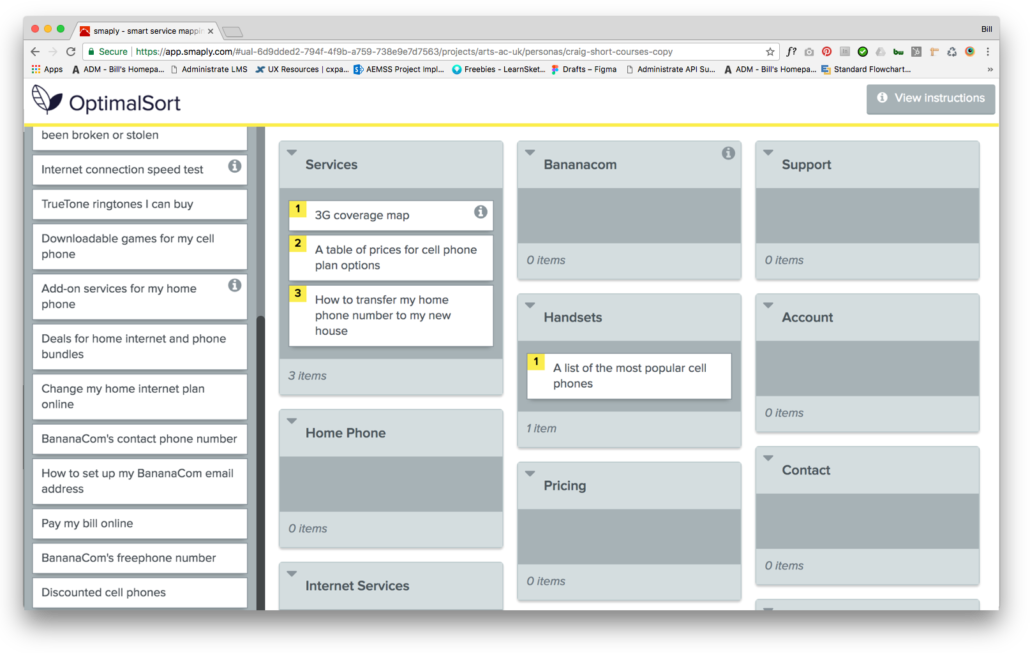This screenshot has height=653, width=1030.
Task: Open the AEMSS Project Impl... bookmark
Action: click(399, 69)
